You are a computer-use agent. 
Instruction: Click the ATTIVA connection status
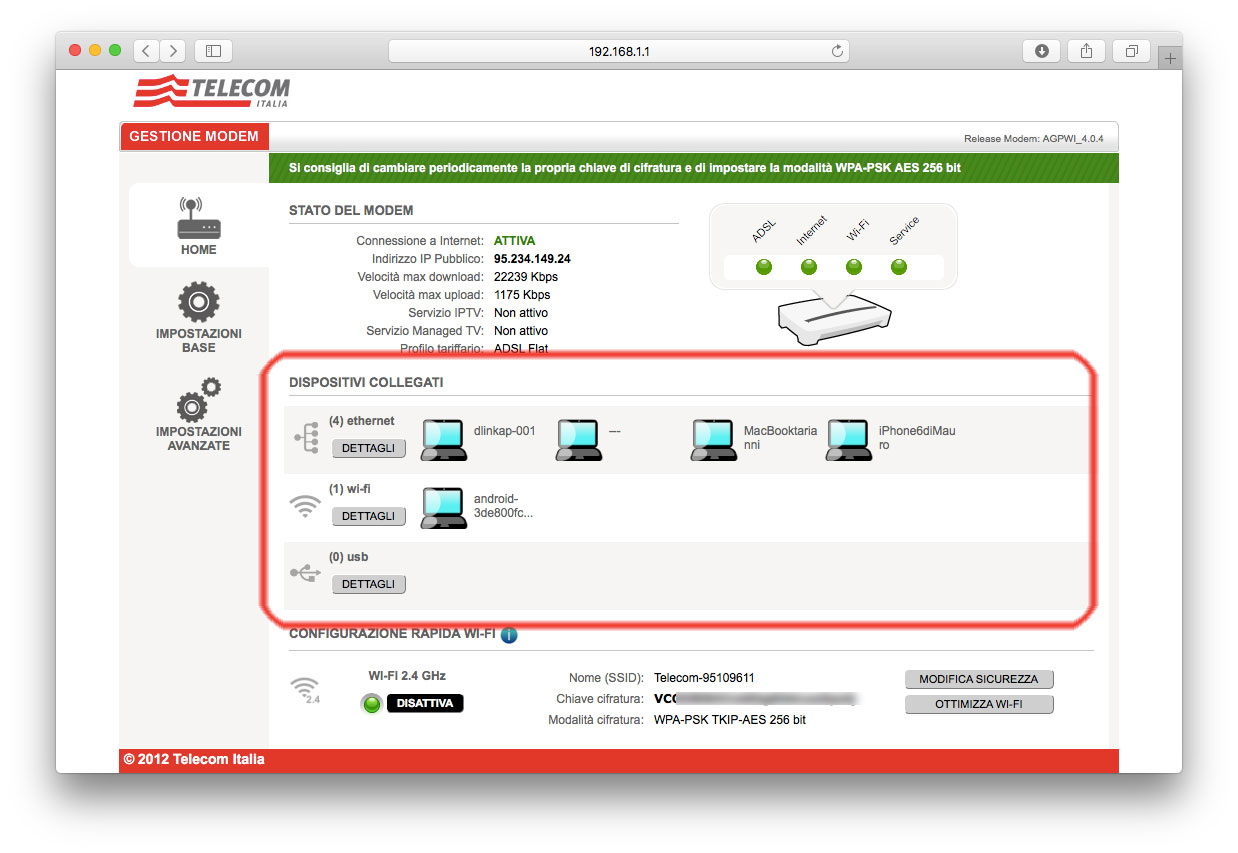click(x=514, y=241)
